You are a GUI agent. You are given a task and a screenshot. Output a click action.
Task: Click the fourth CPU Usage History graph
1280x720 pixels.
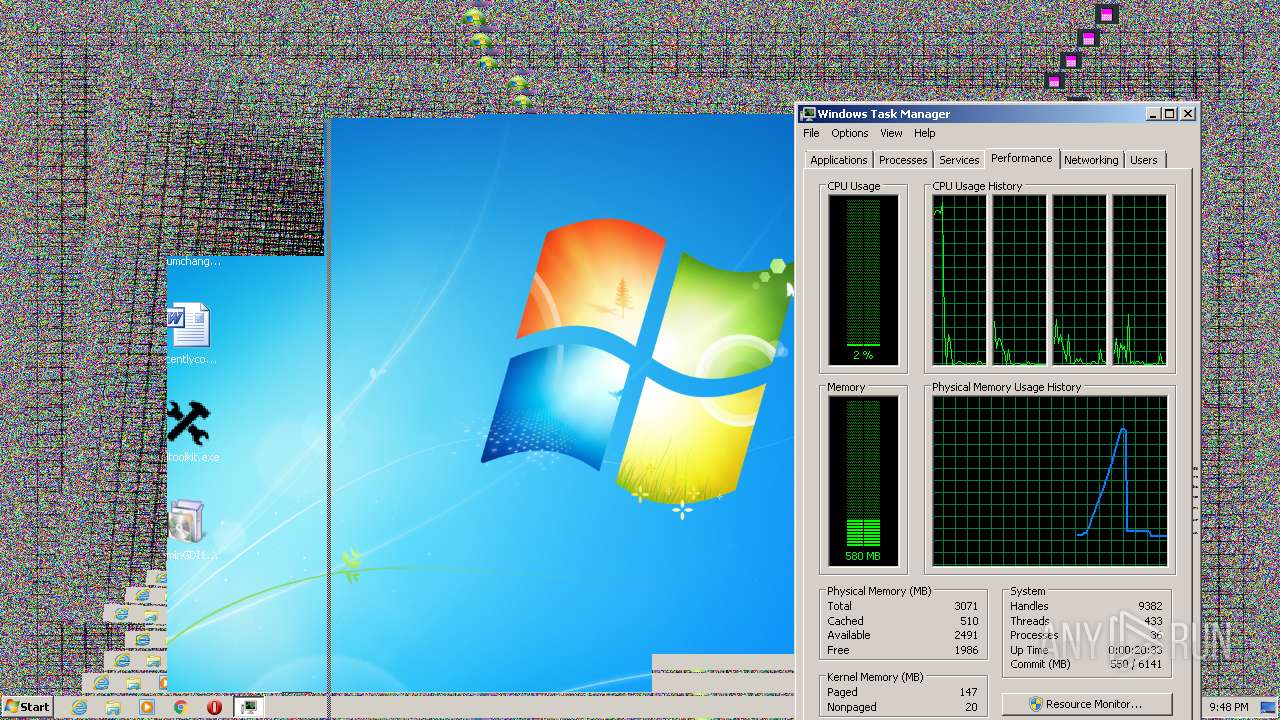point(1140,280)
